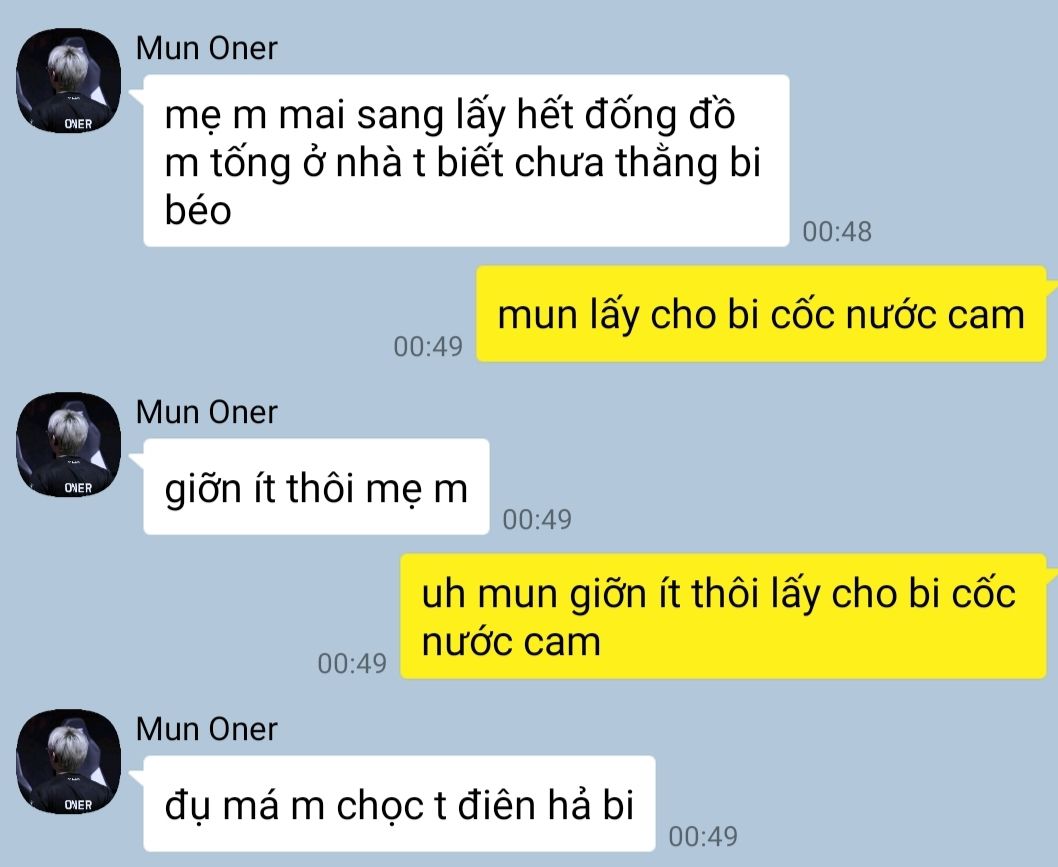
Task: Click the 00:49 timestamp after the last message
Action: [703, 836]
